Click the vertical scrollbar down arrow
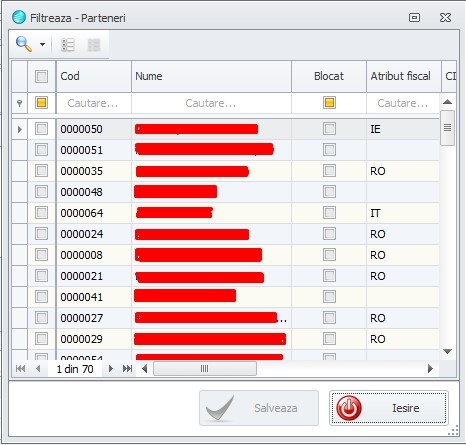This screenshot has width=466, height=445. (448, 351)
